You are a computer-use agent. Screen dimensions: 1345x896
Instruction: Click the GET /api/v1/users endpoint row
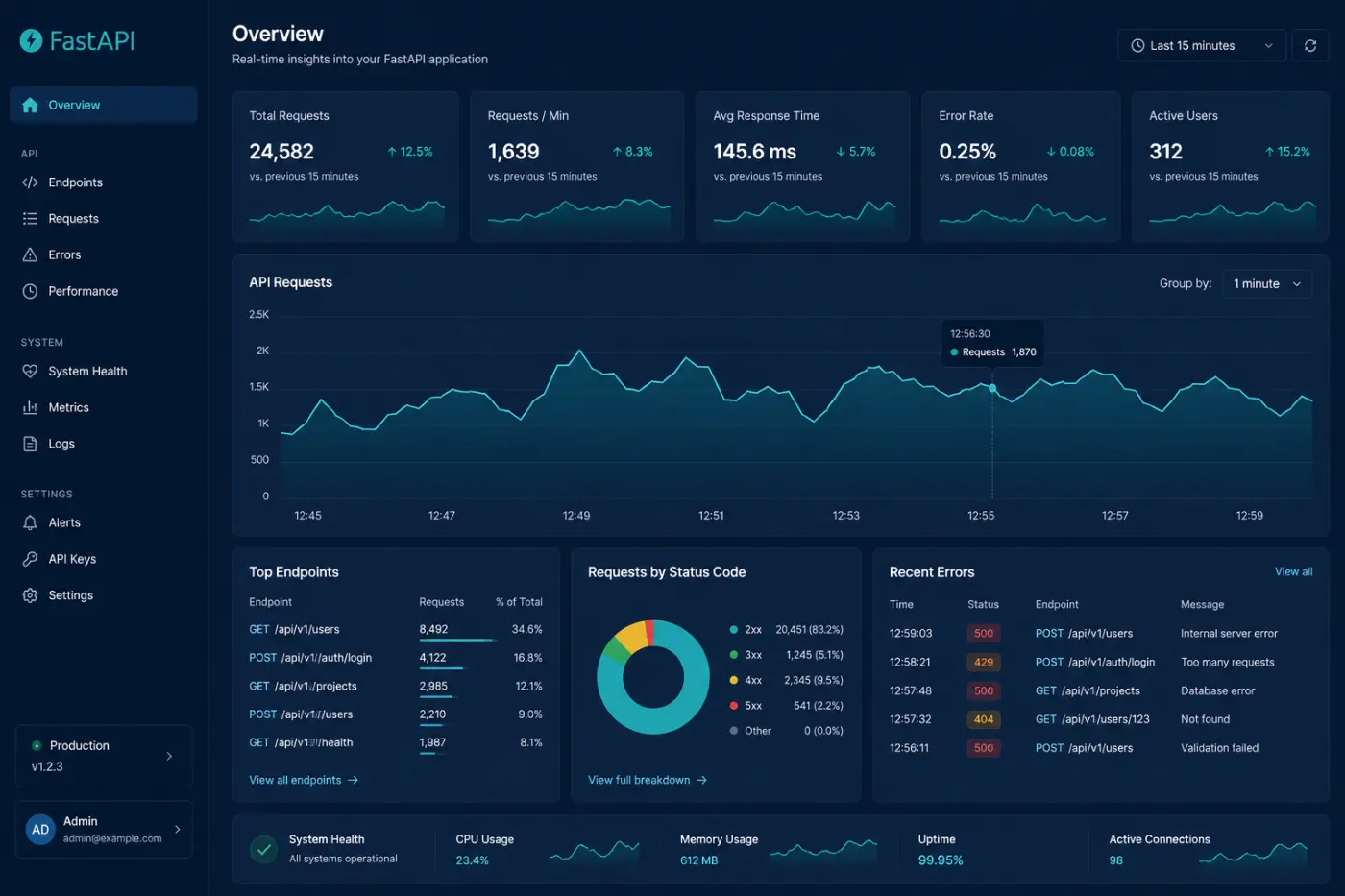point(396,630)
